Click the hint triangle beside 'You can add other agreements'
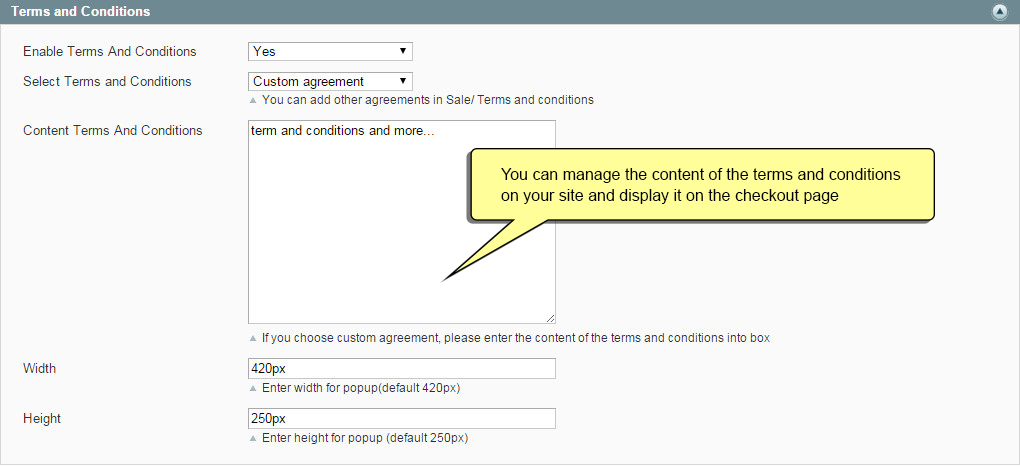1020x466 pixels. pos(253,100)
